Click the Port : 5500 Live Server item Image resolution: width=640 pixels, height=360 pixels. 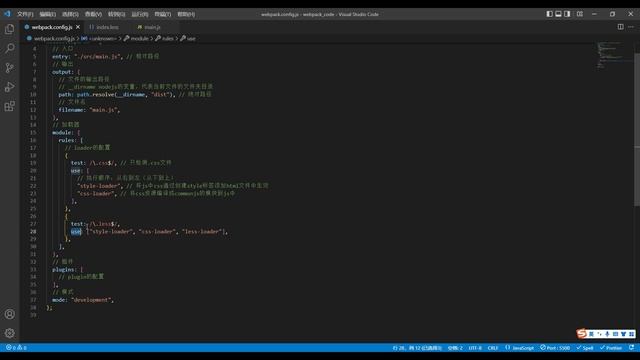(555, 348)
